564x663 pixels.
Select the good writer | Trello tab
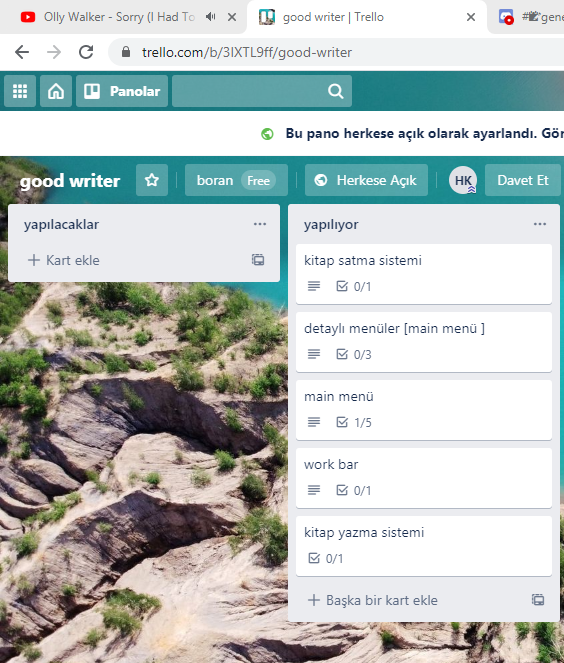[366, 17]
